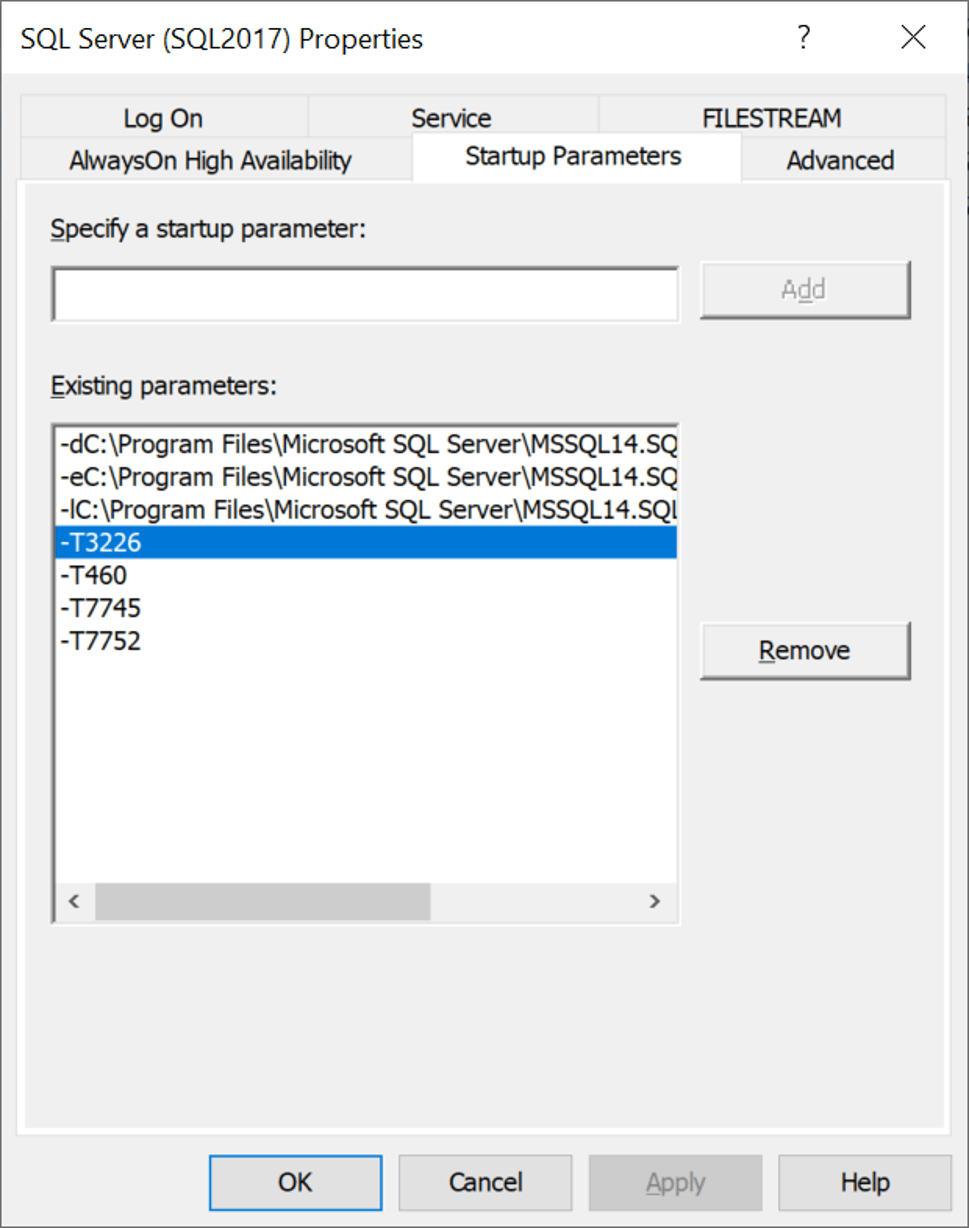Click the scrollbar's left arrow
Image resolution: width=969 pixels, height=1228 pixels.
pos(73,901)
